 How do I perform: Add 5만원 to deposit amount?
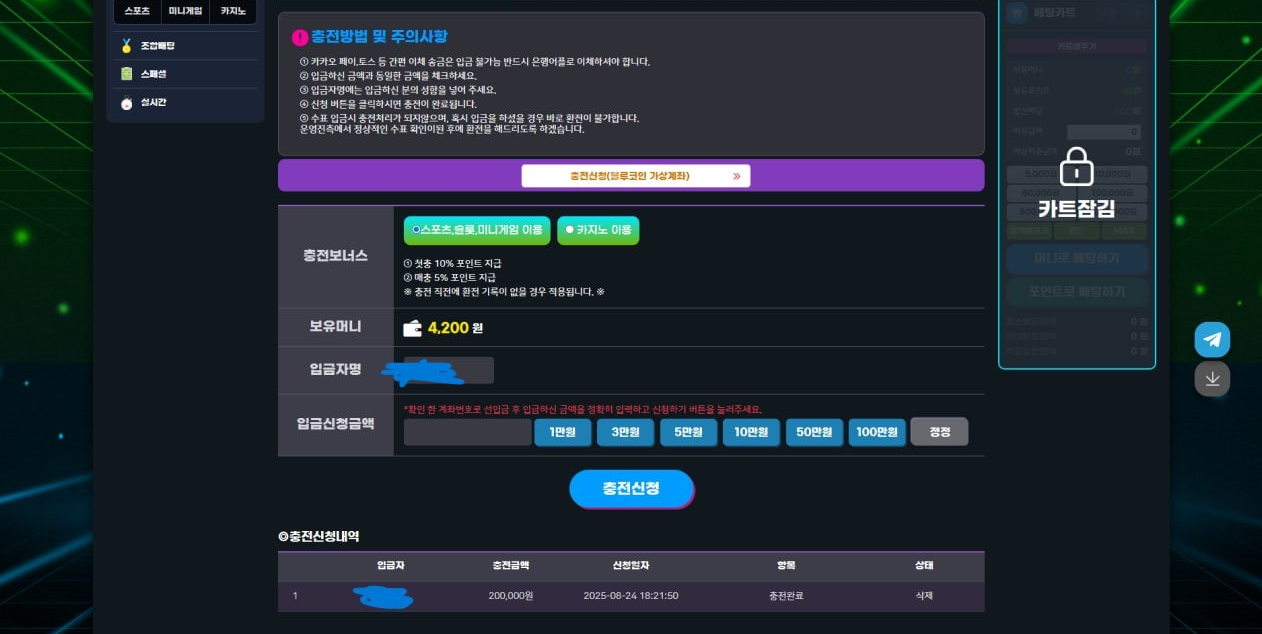[x=688, y=432]
